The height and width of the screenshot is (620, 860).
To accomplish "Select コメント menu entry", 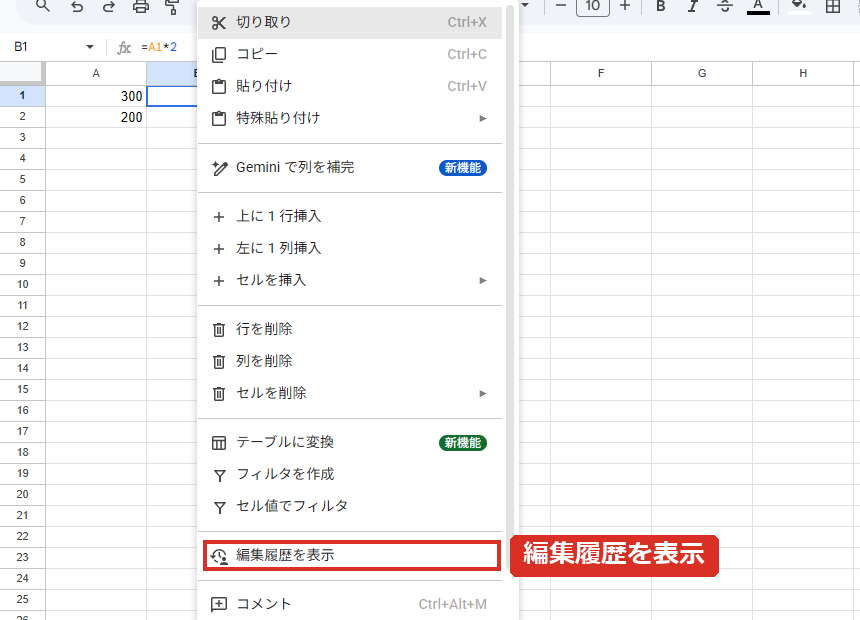I will (x=350, y=604).
